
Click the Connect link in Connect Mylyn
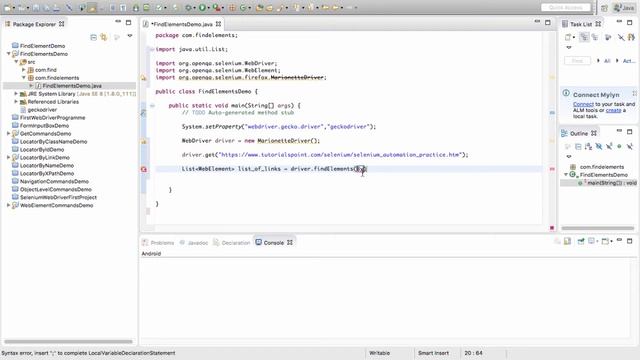click(583, 104)
